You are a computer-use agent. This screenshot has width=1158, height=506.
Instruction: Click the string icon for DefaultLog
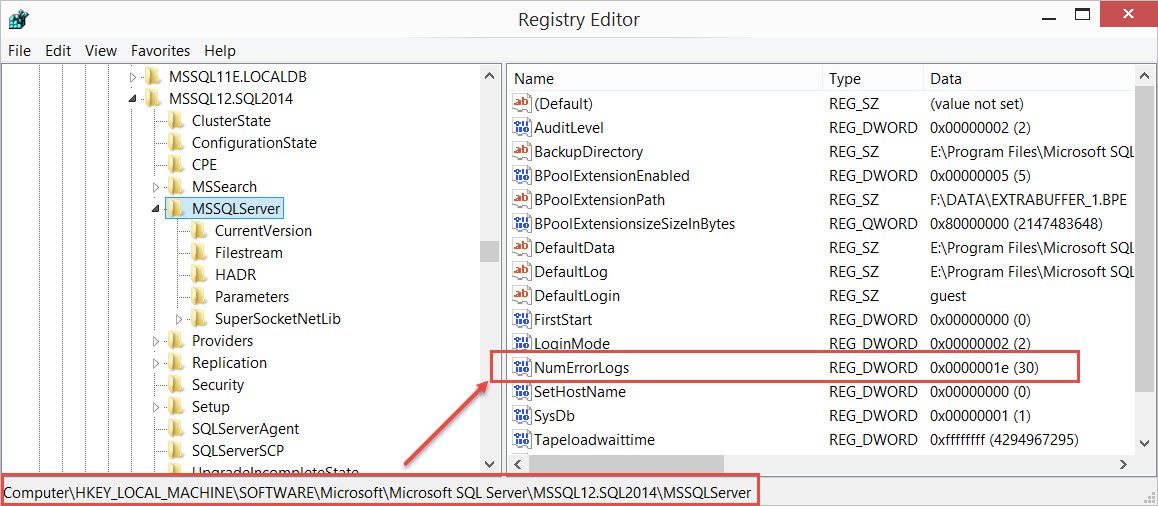point(522,271)
